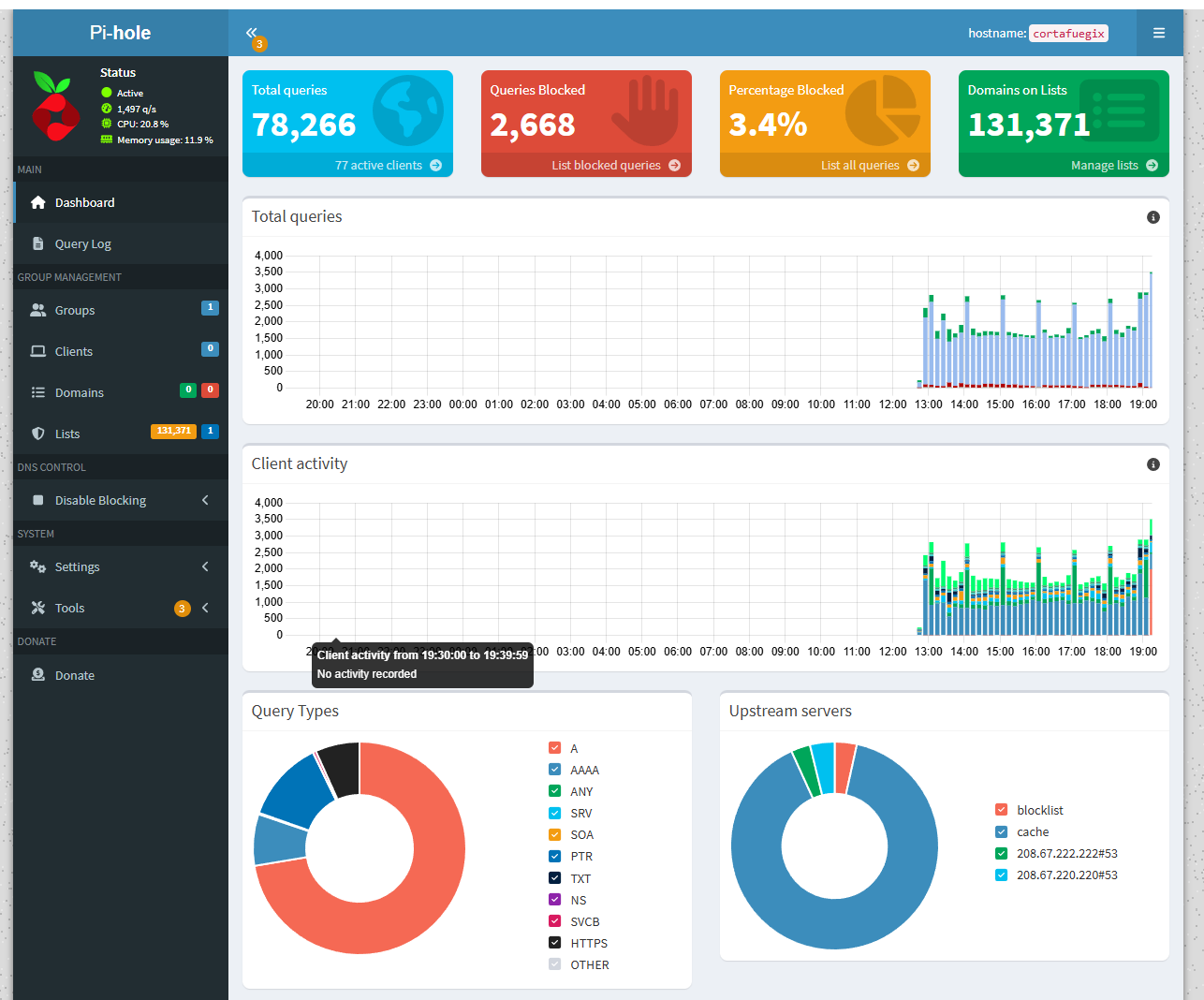Toggle the SOA query type checkbox
Screen dimensions: 1204x1000
click(554, 834)
